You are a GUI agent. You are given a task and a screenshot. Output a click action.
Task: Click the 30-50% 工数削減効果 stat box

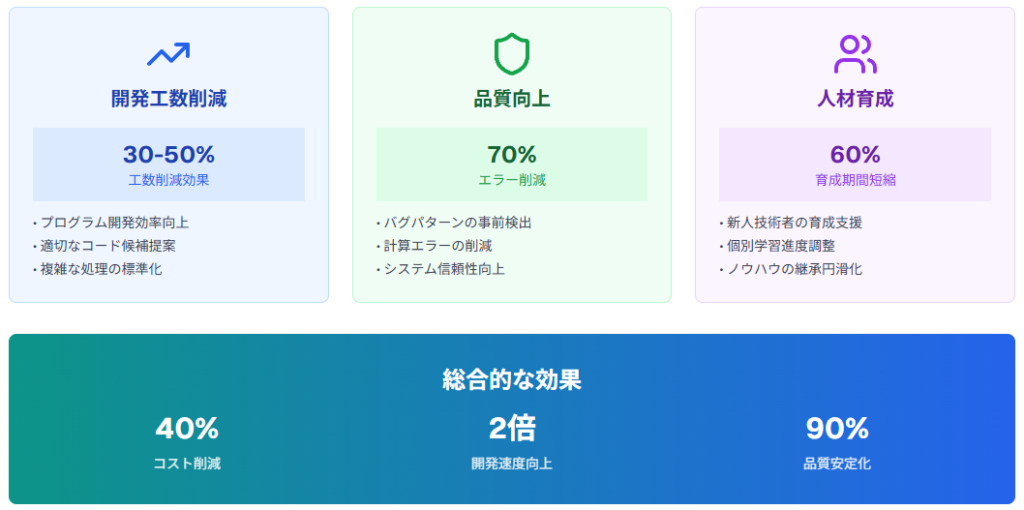[168, 165]
